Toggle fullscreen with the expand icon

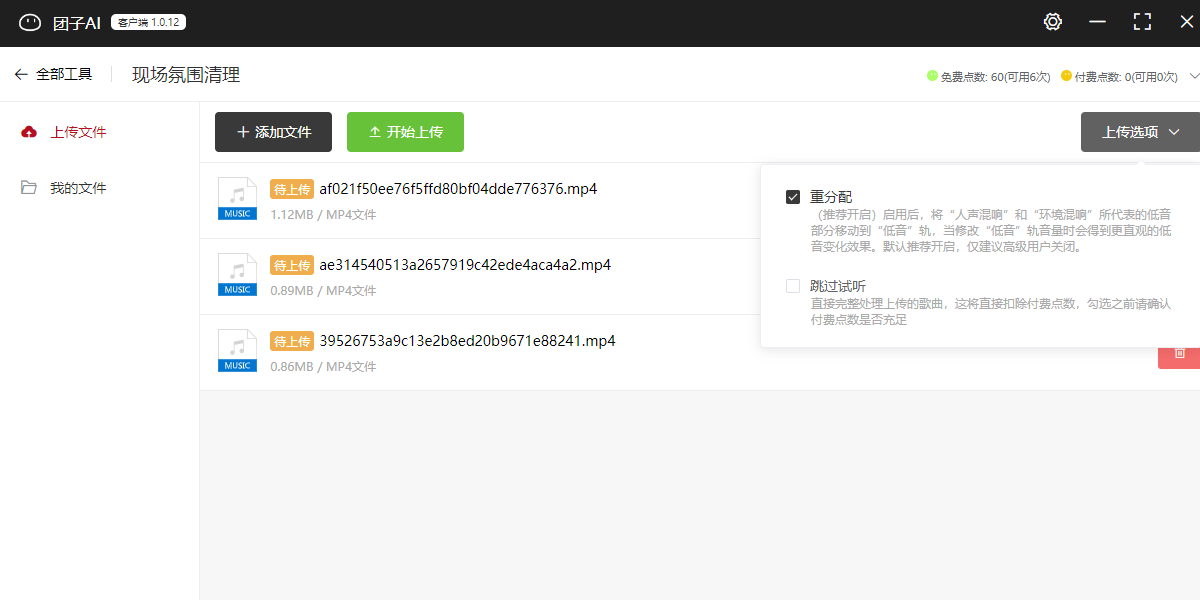tap(1142, 22)
